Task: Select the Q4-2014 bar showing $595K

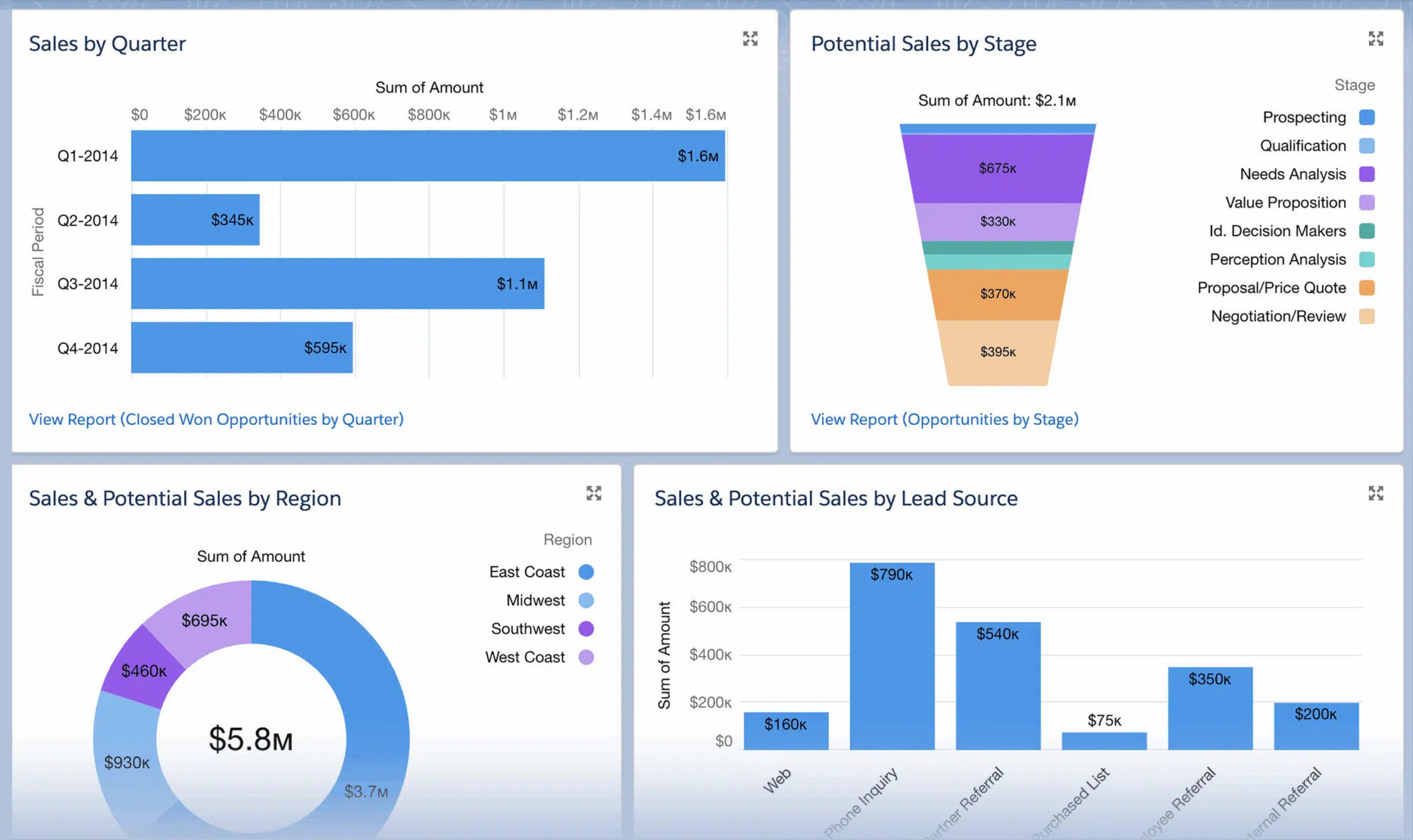Action: [x=241, y=348]
